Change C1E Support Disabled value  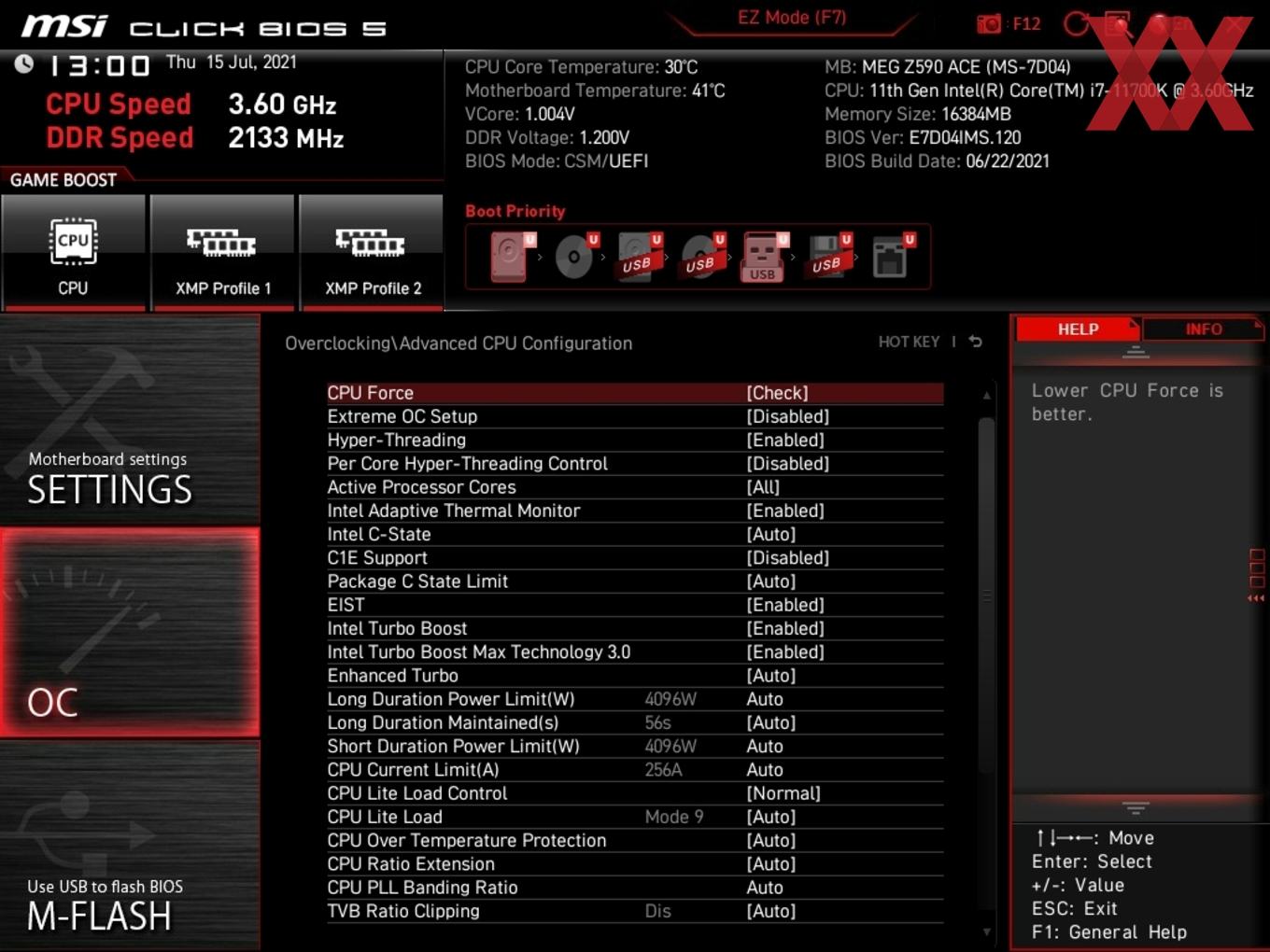click(788, 557)
